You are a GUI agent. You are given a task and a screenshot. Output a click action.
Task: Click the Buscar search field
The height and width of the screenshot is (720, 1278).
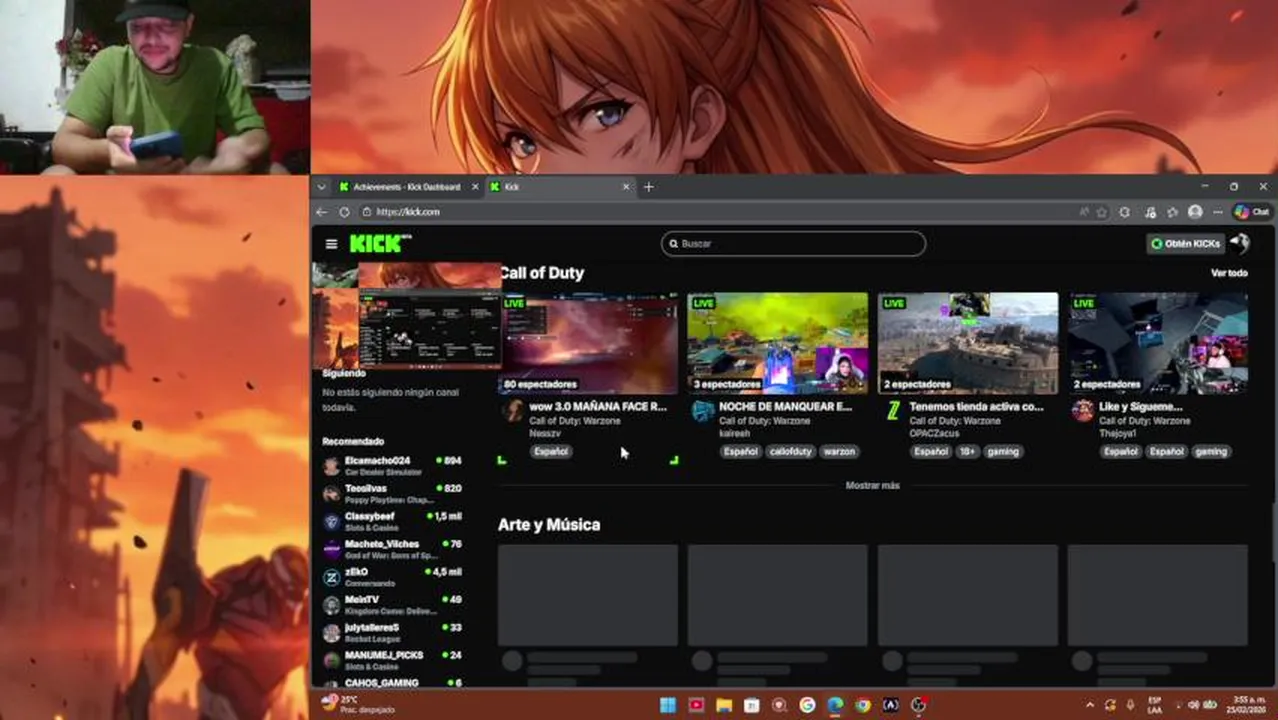click(x=793, y=243)
